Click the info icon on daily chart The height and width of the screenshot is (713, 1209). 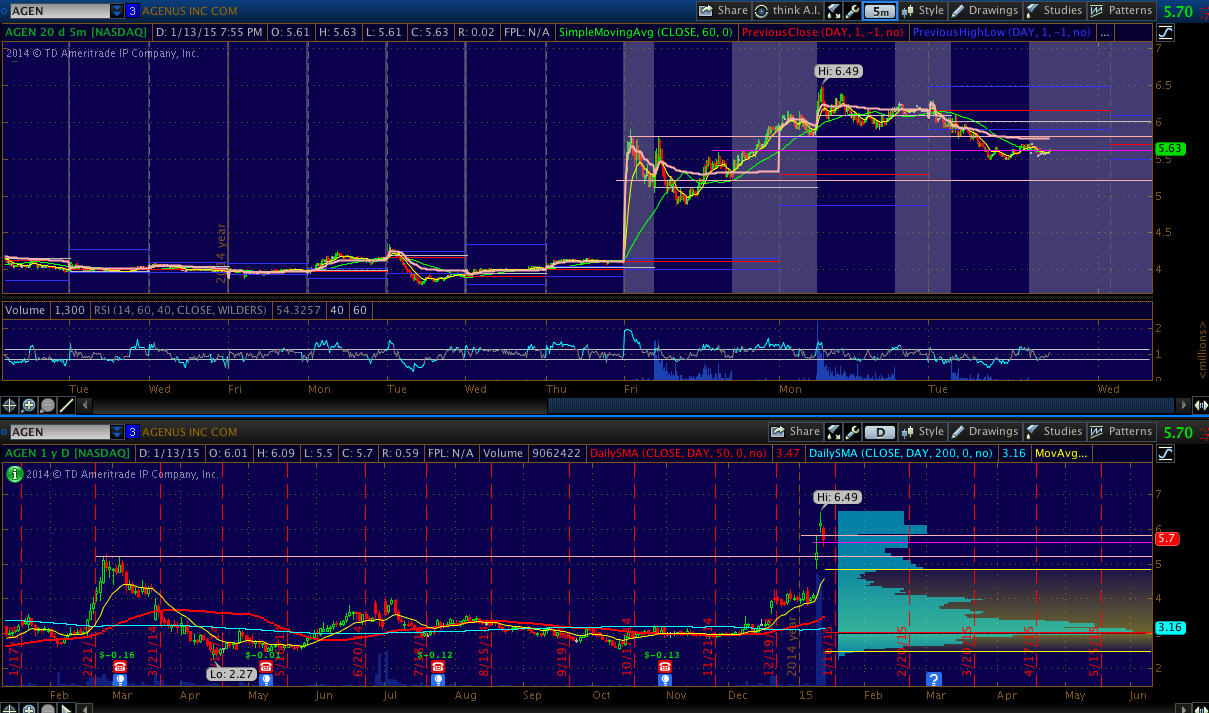point(14,474)
